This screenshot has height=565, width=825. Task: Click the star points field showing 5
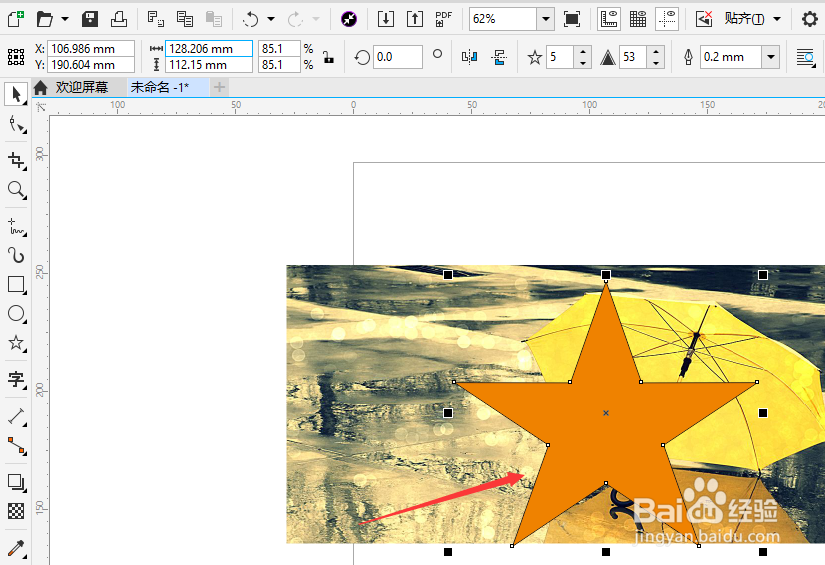[560, 57]
